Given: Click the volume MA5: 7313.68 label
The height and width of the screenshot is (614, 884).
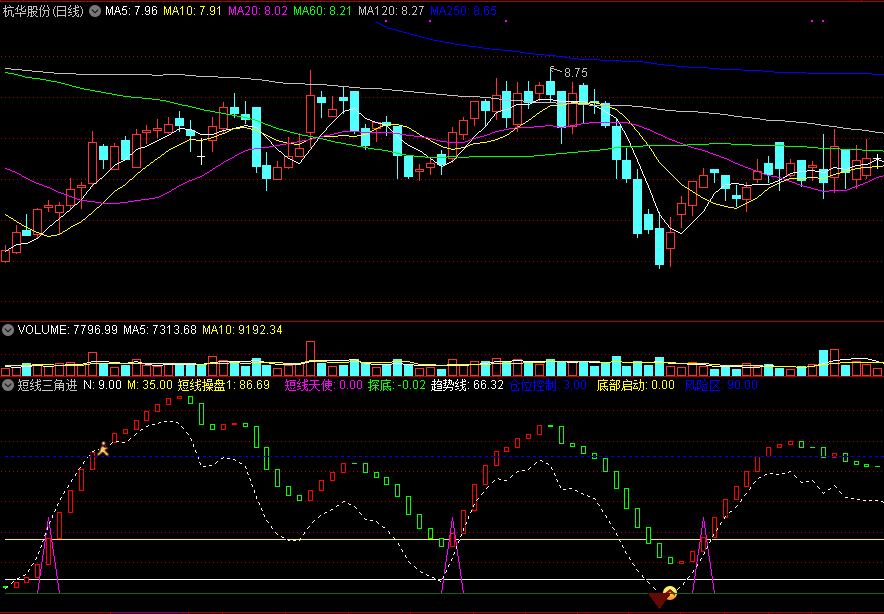Looking at the screenshot, I should (160, 329).
